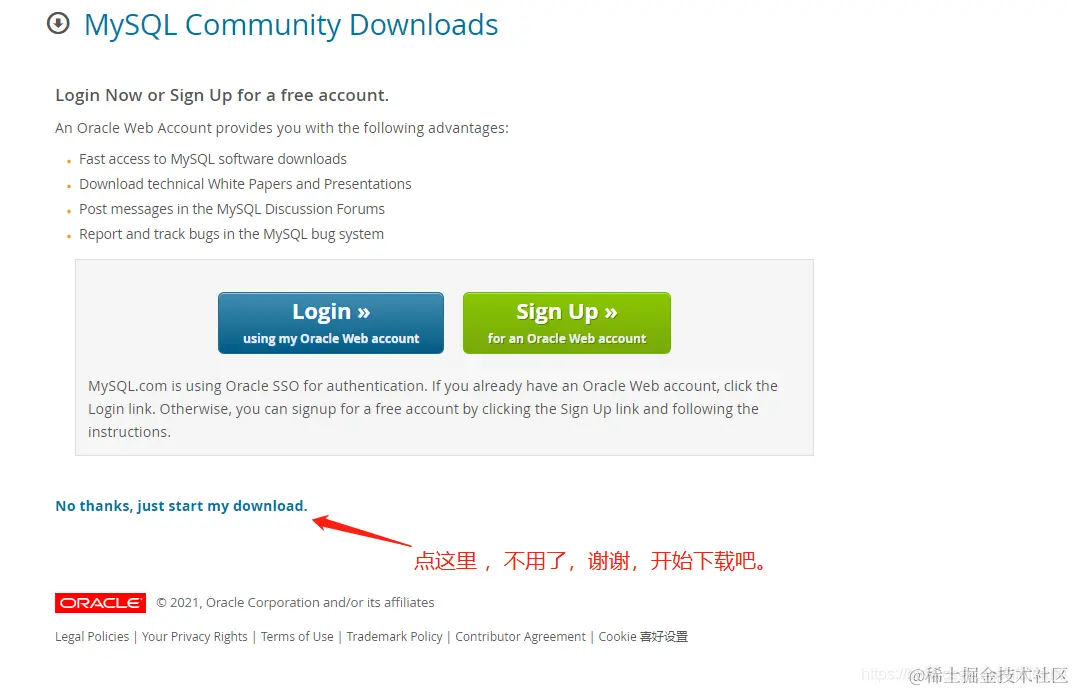
Task: Open the MySQL Community Downloads heading
Action: (x=291, y=25)
